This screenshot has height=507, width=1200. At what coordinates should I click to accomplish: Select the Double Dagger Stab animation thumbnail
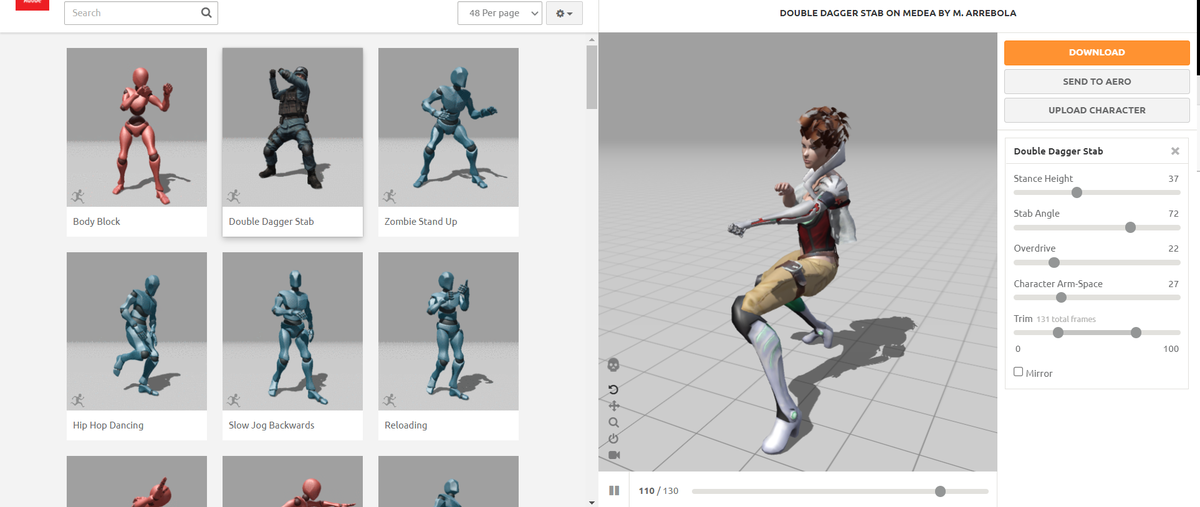[x=293, y=127]
